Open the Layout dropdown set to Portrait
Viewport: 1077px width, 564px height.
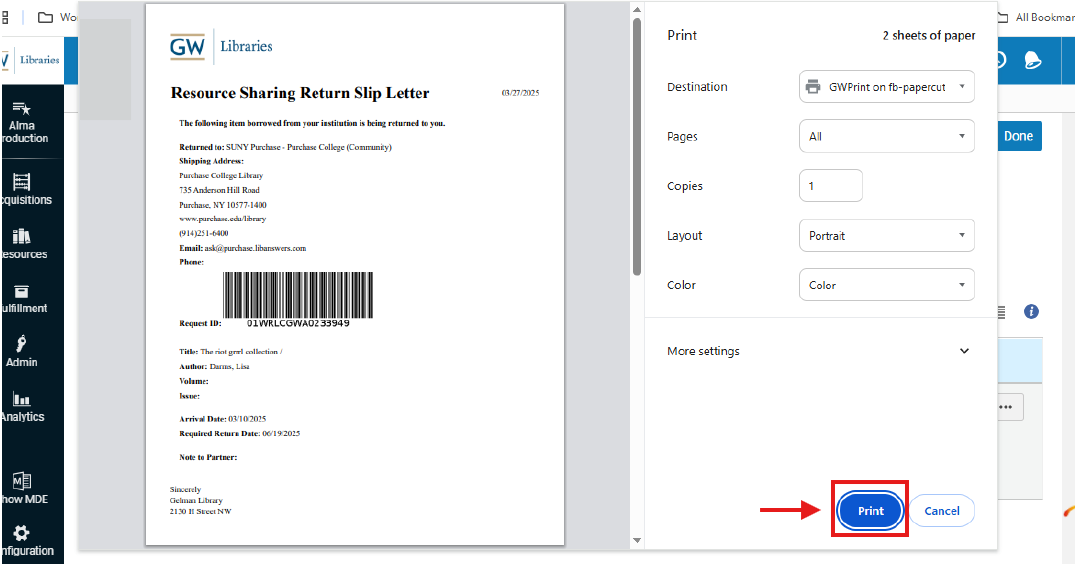coord(886,236)
